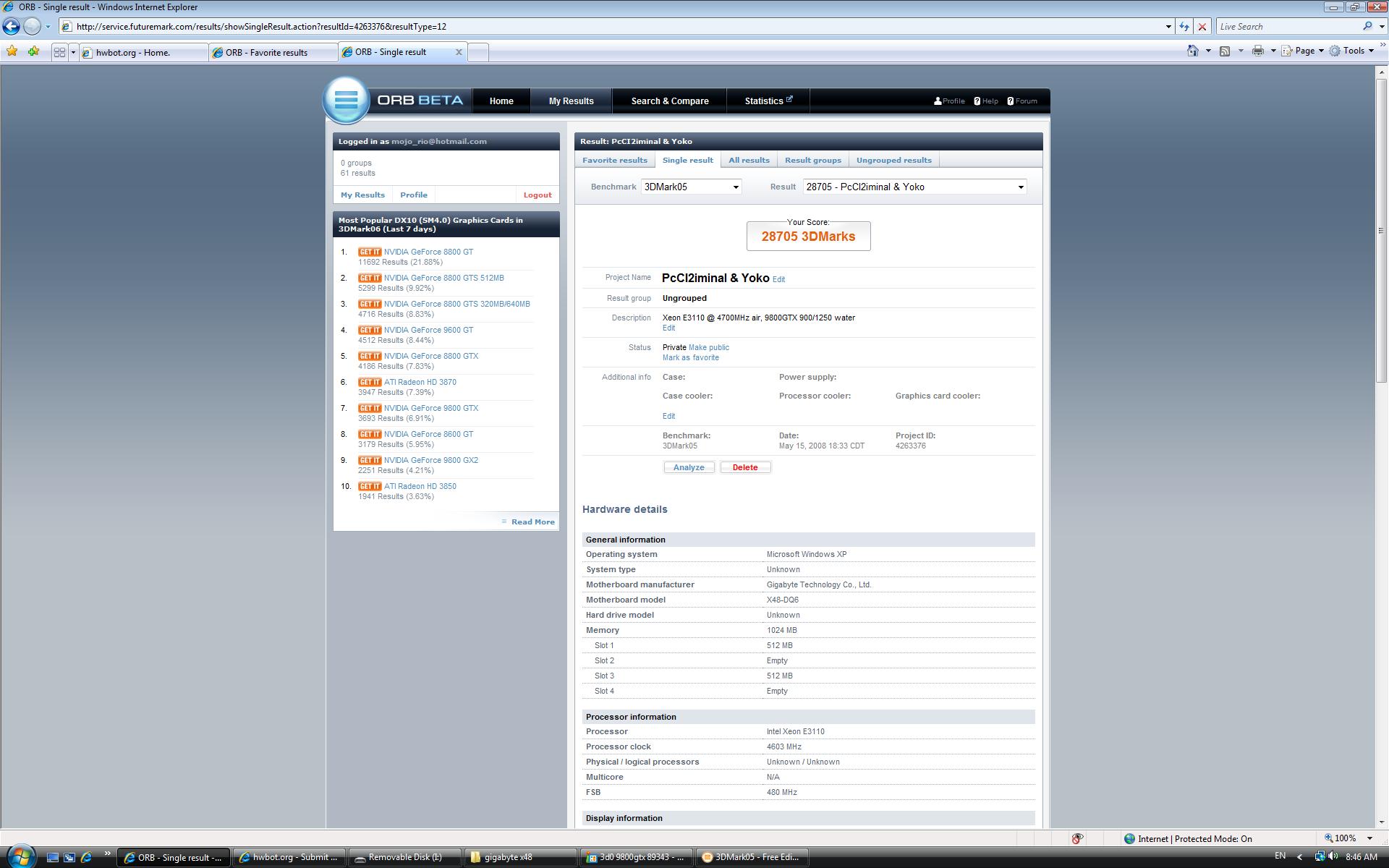Click the GET IT badge for GeForce 8800 GT
1389x868 pixels.
coord(369,252)
